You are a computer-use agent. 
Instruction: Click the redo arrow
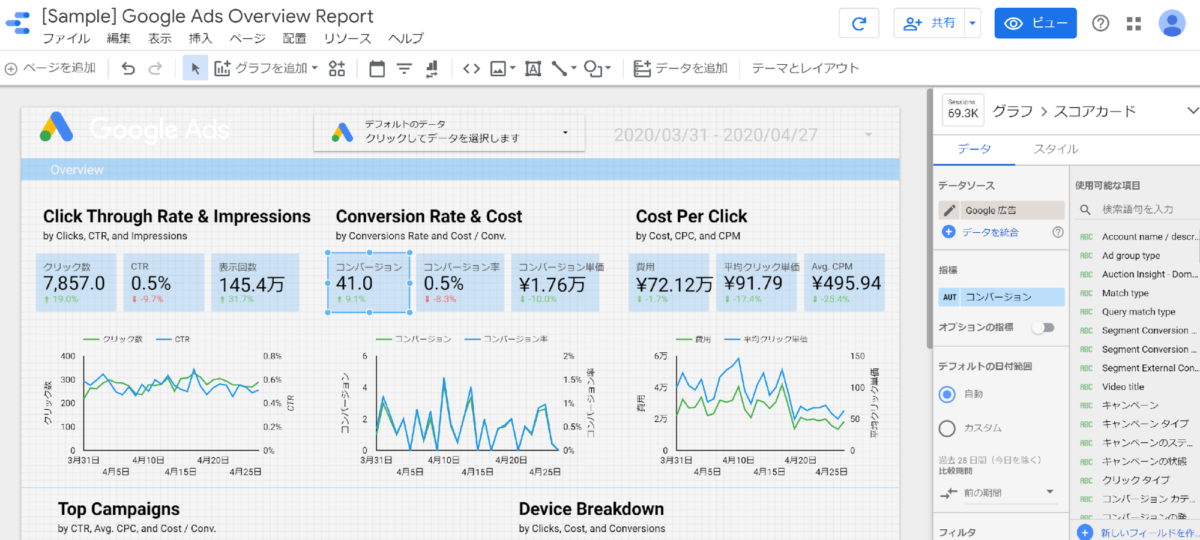pyautogui.click(x=155, y=68)
